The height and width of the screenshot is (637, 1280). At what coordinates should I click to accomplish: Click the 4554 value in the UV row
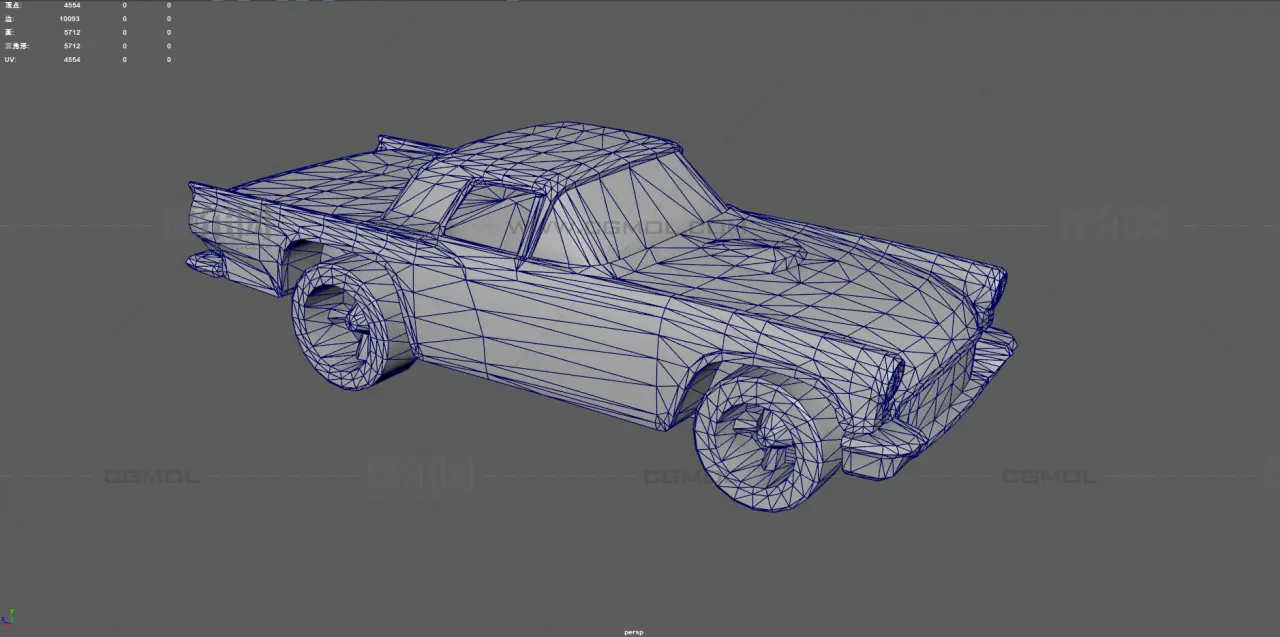[72, 60]
